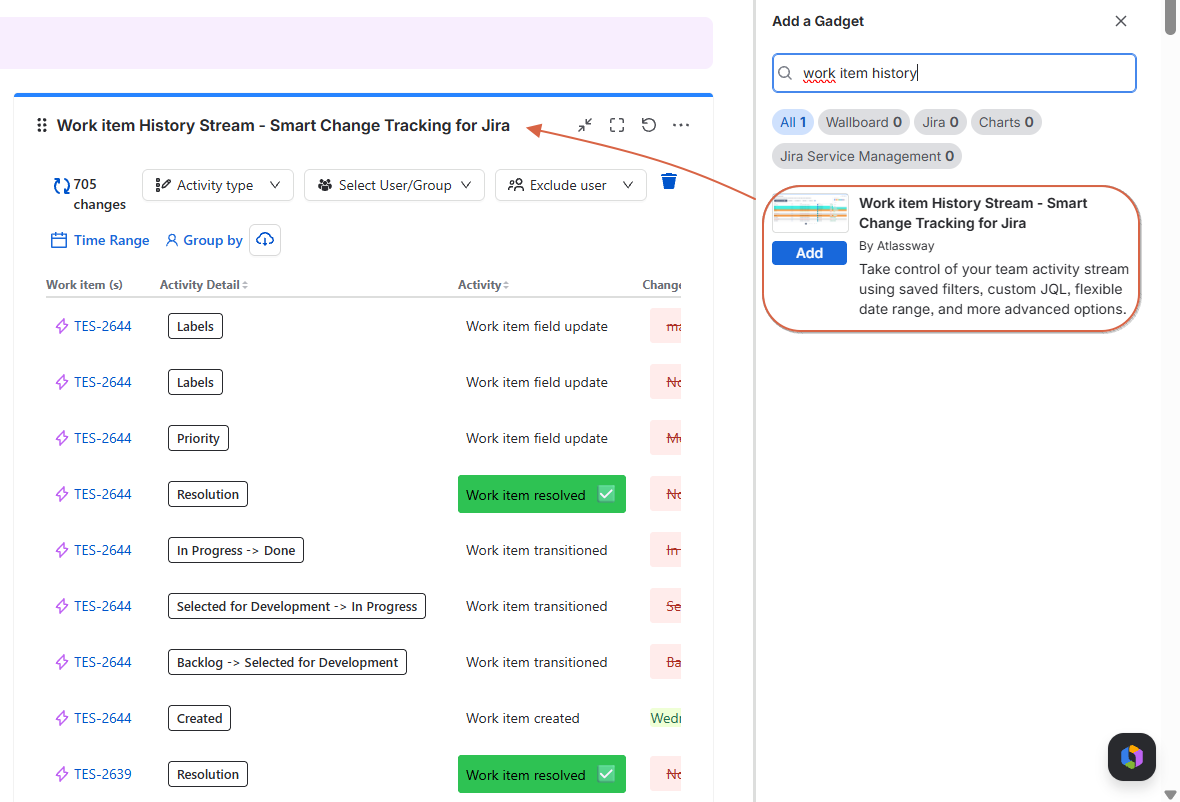Open TES-2639 work item link
Image resolution: width=1180 pixels, height=802 pixels.
click(102, 774)
